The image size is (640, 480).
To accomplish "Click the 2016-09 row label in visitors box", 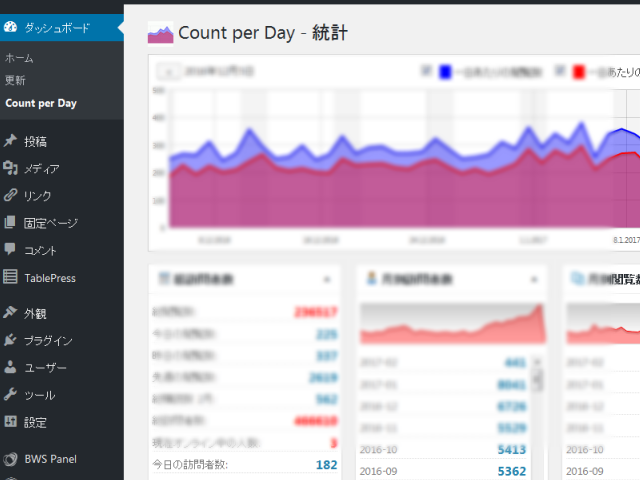I will [x=378, y=471].
